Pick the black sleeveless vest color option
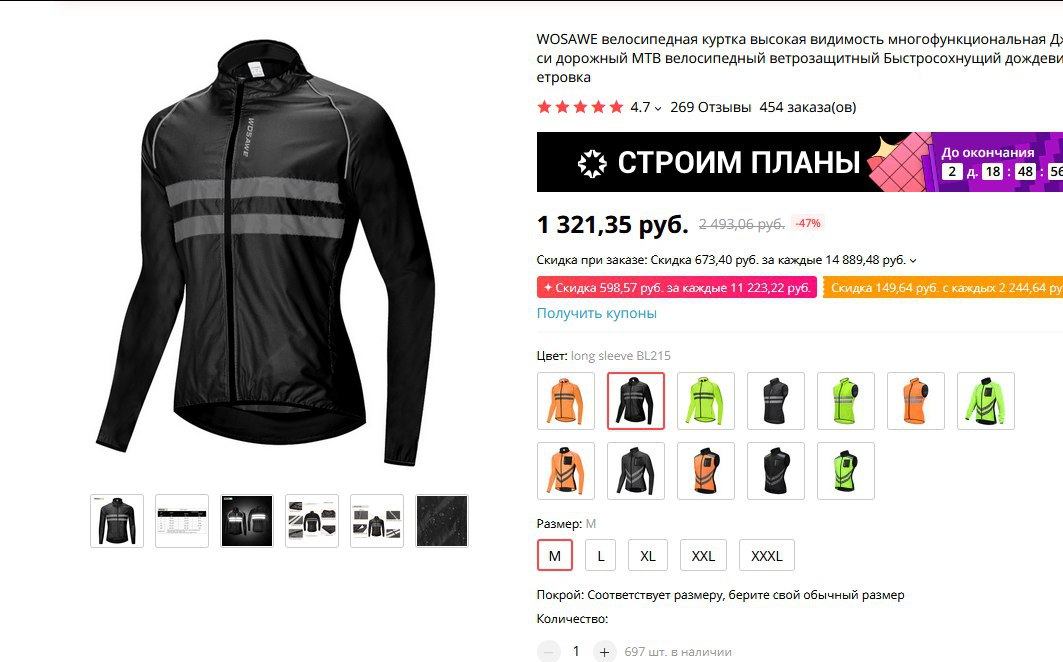Viewport: 1063px width, 662px height. 776,401
